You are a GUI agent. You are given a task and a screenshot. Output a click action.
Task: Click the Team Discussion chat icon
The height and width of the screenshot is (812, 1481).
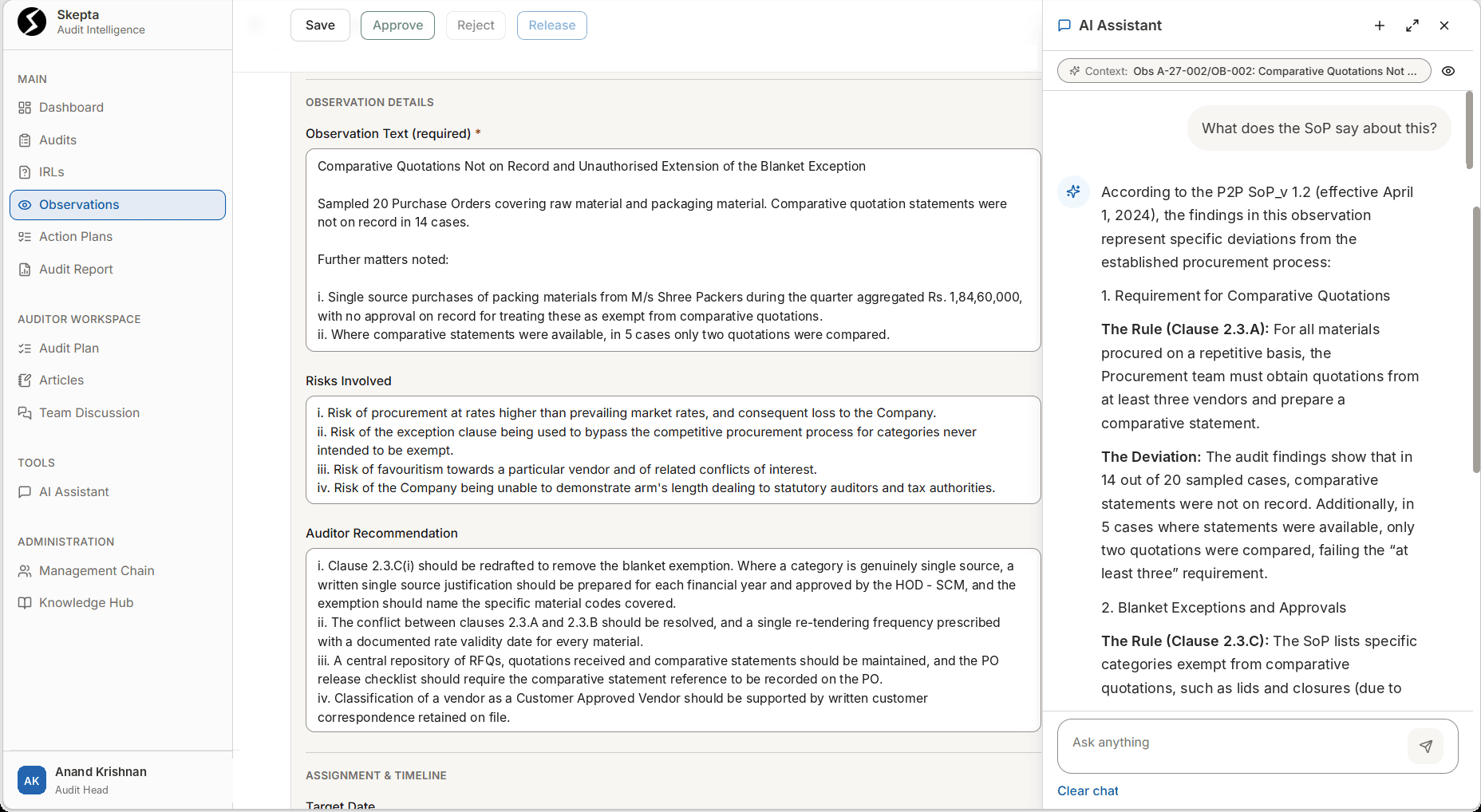25,413
